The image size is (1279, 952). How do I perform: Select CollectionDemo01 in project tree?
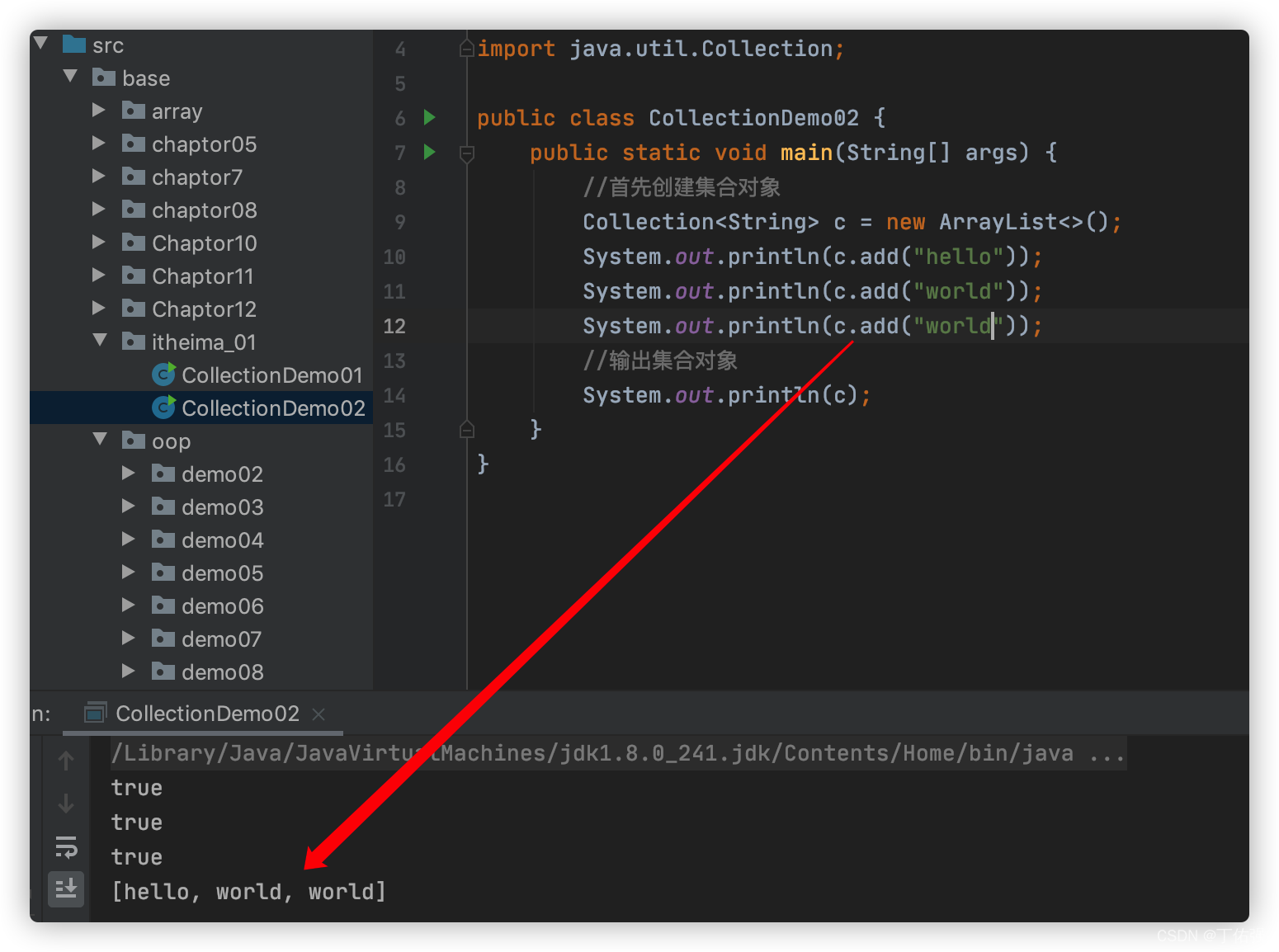[272, 375]
